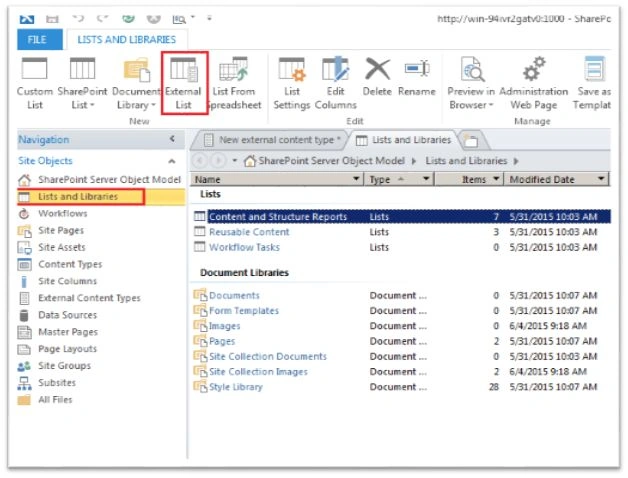The width and height of the screenshot is (628, 478).
Task: Open the Name column filter dropdown
Action: (x=356, y=179)
